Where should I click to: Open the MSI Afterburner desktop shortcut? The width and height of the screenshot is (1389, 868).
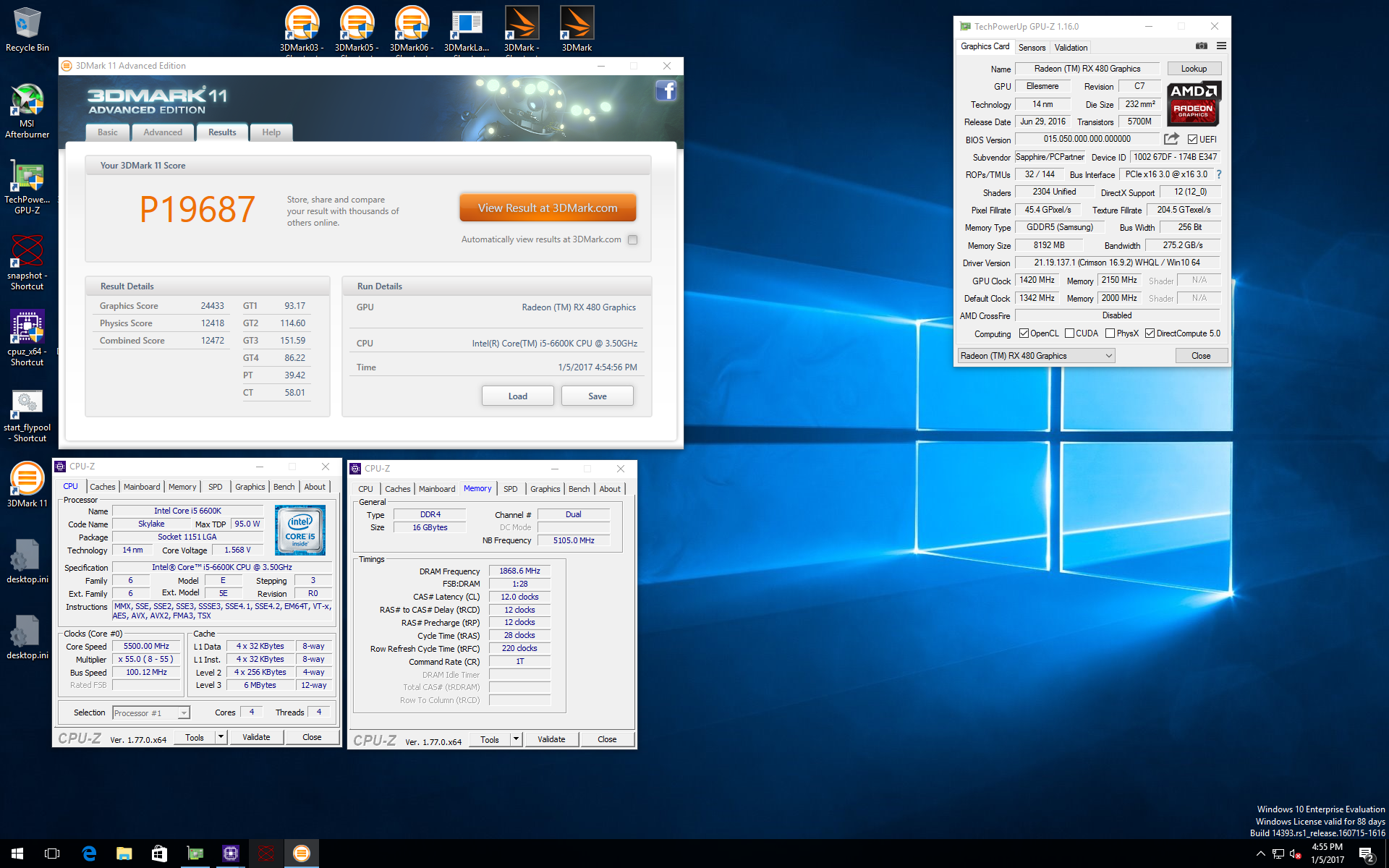pyautogui.click(x=27, y=111)
